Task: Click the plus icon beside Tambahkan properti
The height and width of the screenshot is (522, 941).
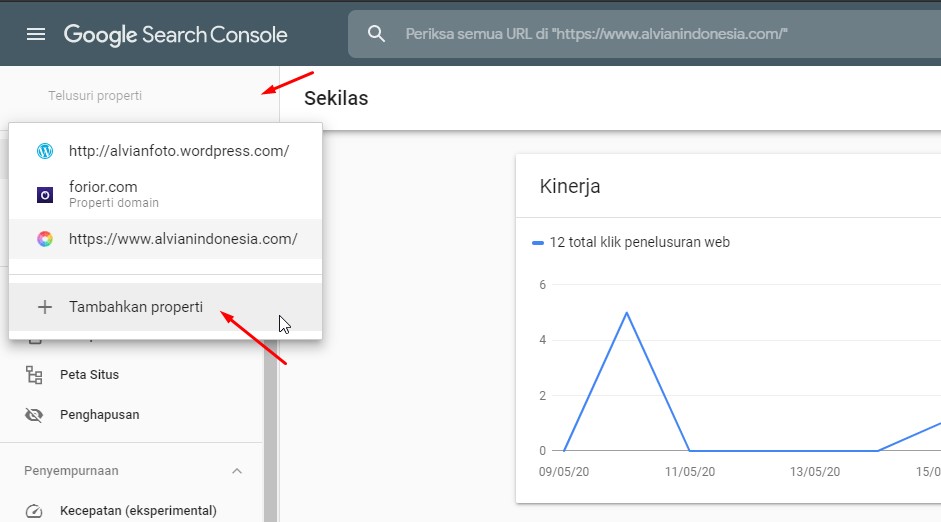Action: point(44,307)
